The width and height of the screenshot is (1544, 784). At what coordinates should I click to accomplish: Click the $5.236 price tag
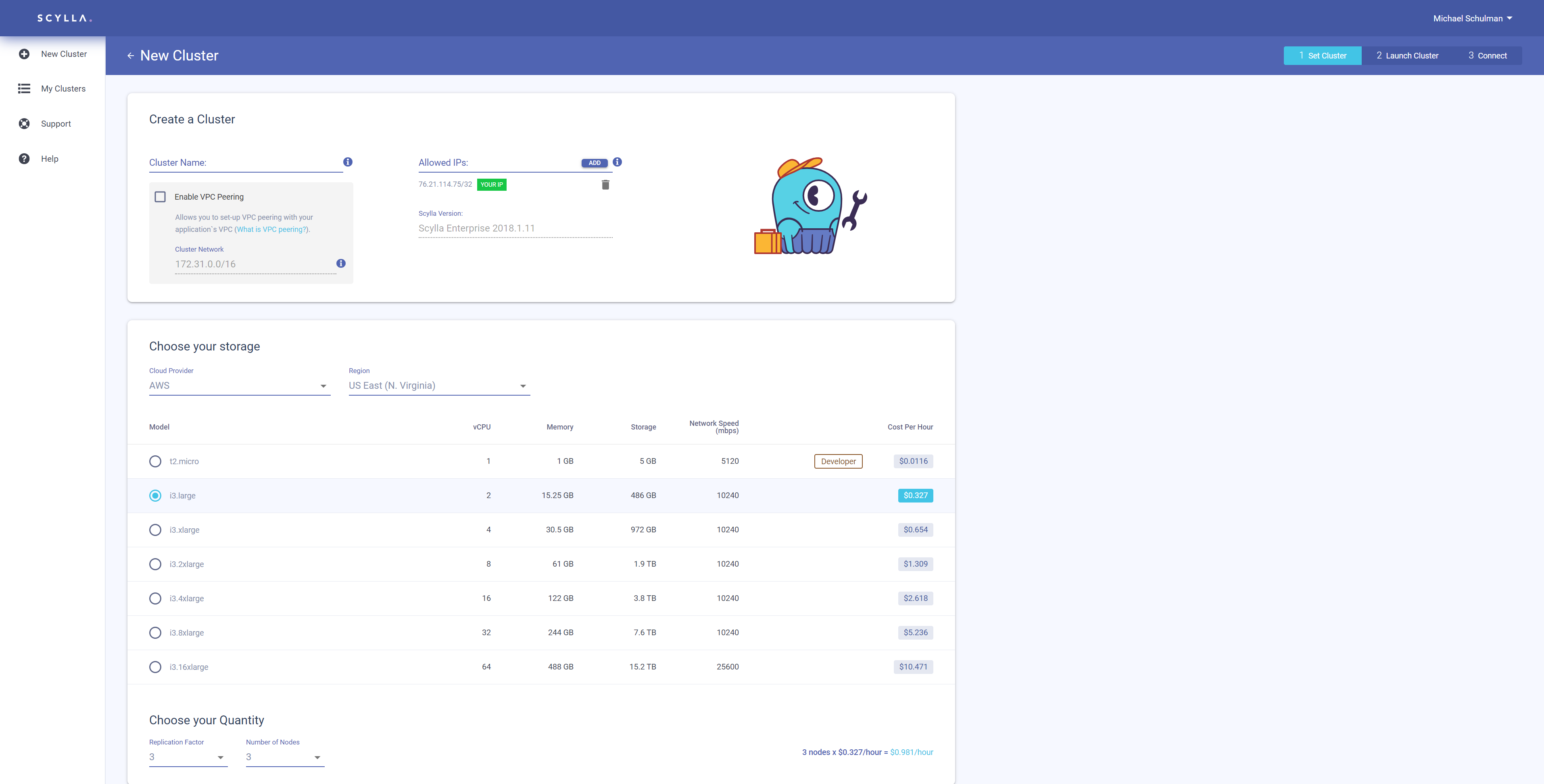click(915, 632)
